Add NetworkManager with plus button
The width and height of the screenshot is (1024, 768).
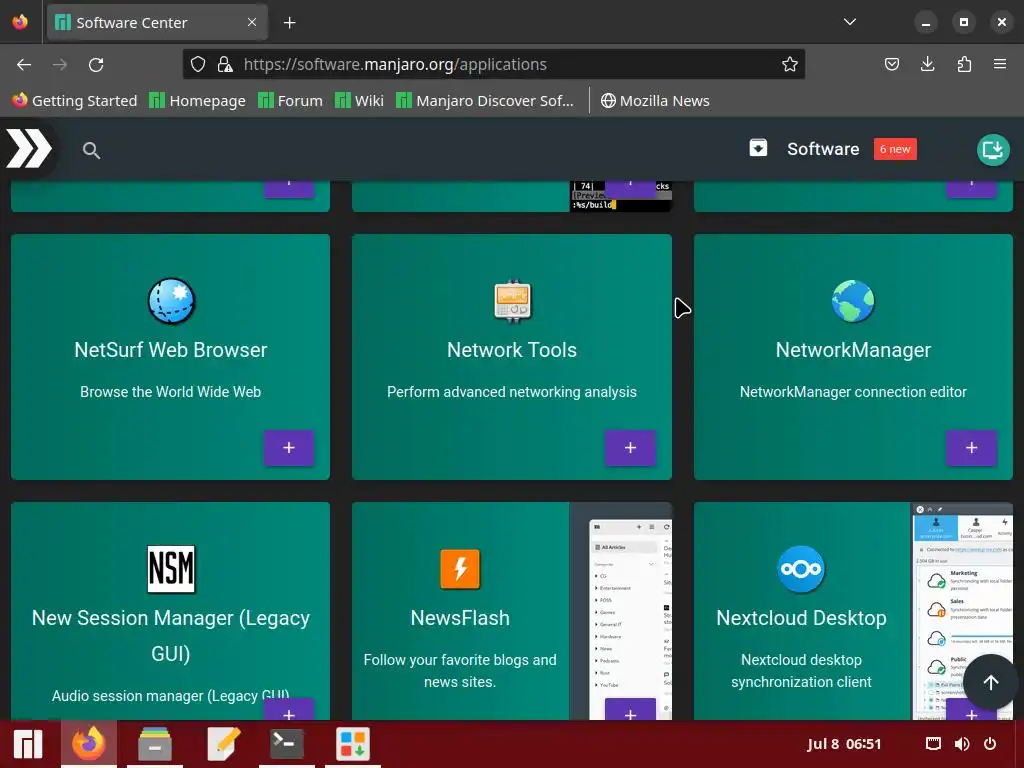[x=971, y=447]
